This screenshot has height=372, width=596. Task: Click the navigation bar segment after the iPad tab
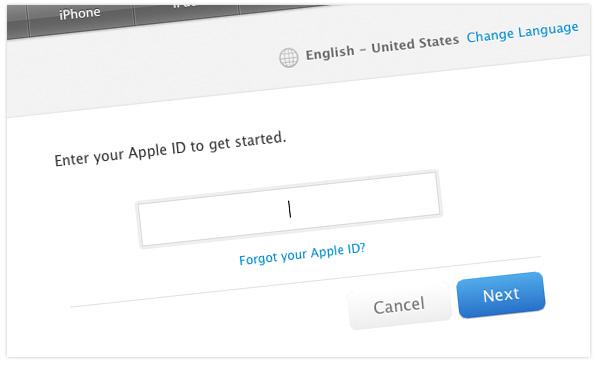pyautogui.click(x=281, y=8)
